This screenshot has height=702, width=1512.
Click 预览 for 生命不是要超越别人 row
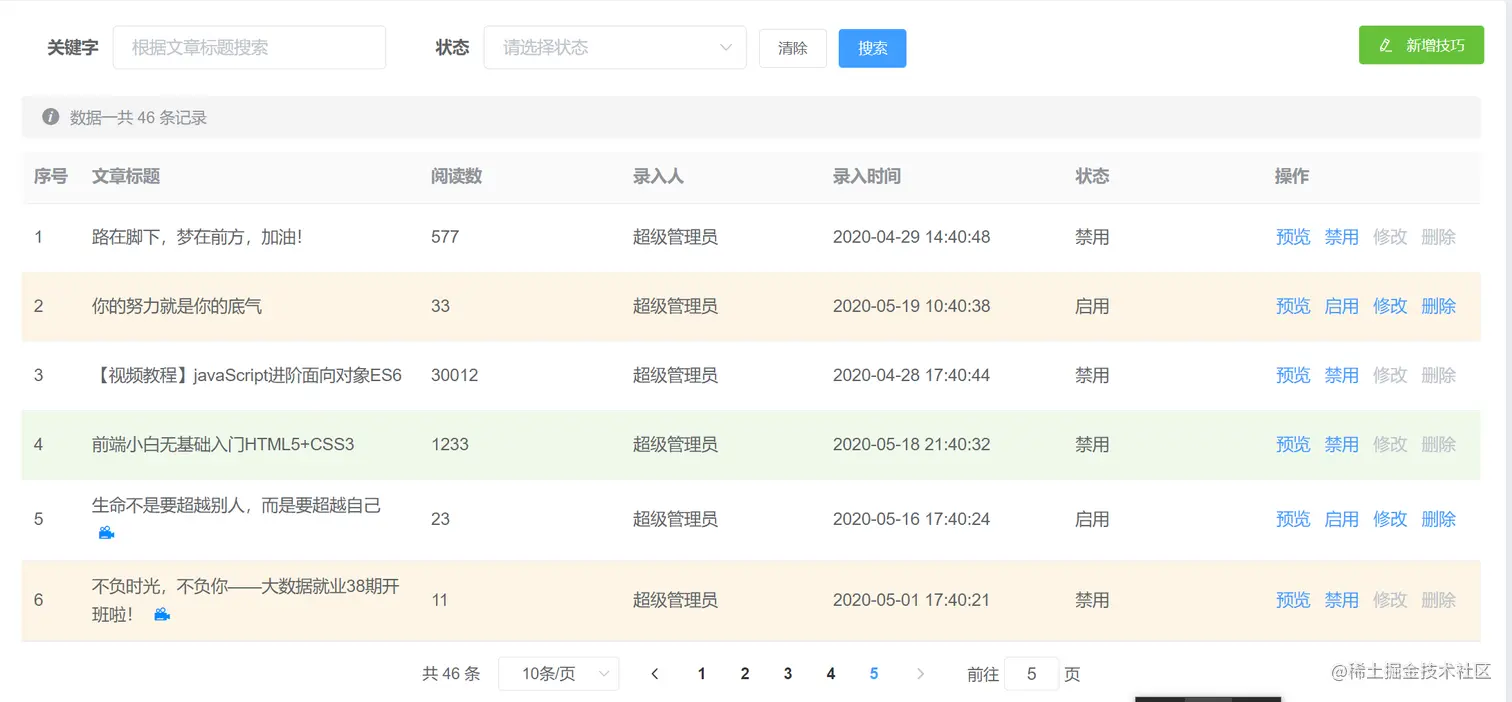click(x=1293, y=519)
